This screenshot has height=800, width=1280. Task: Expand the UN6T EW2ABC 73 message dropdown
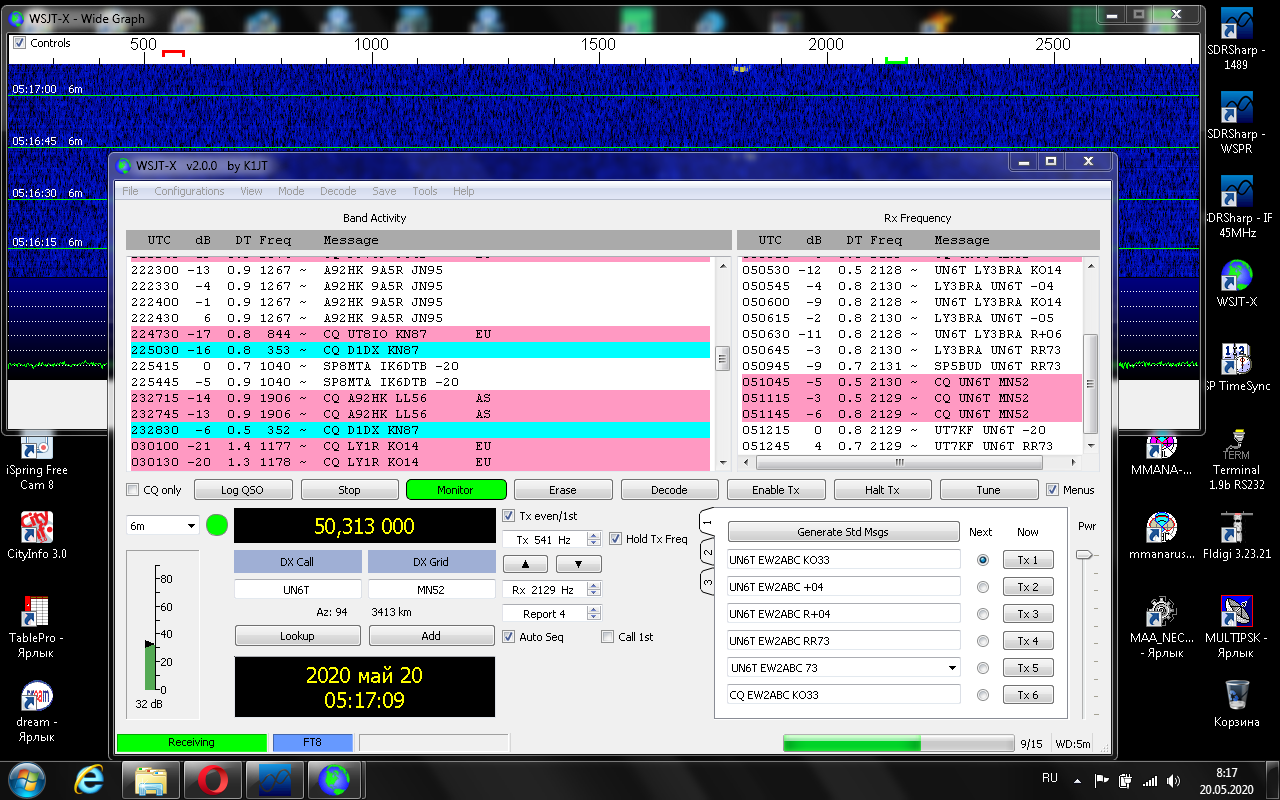(x=951, y=668)
